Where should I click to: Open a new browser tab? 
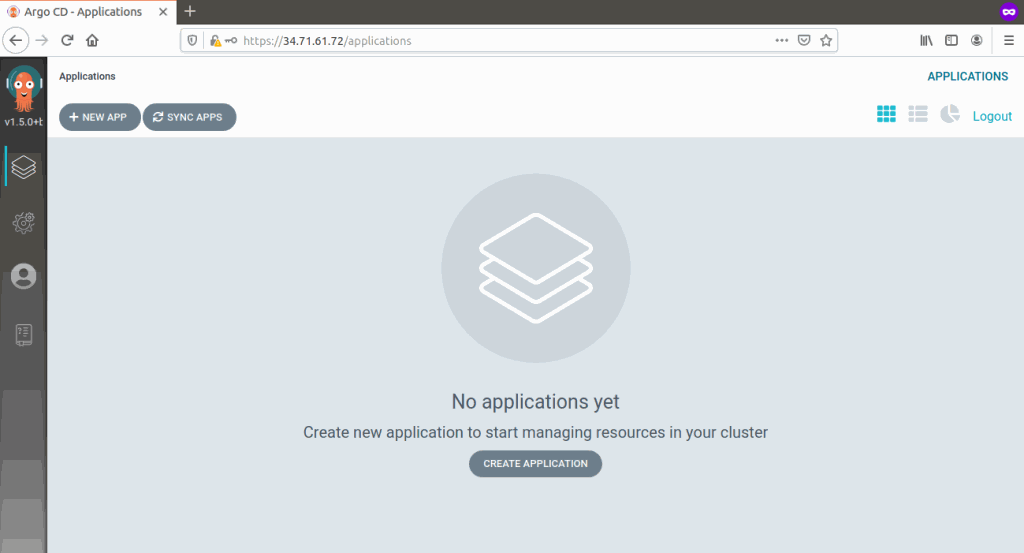click(x=190, y=11)
